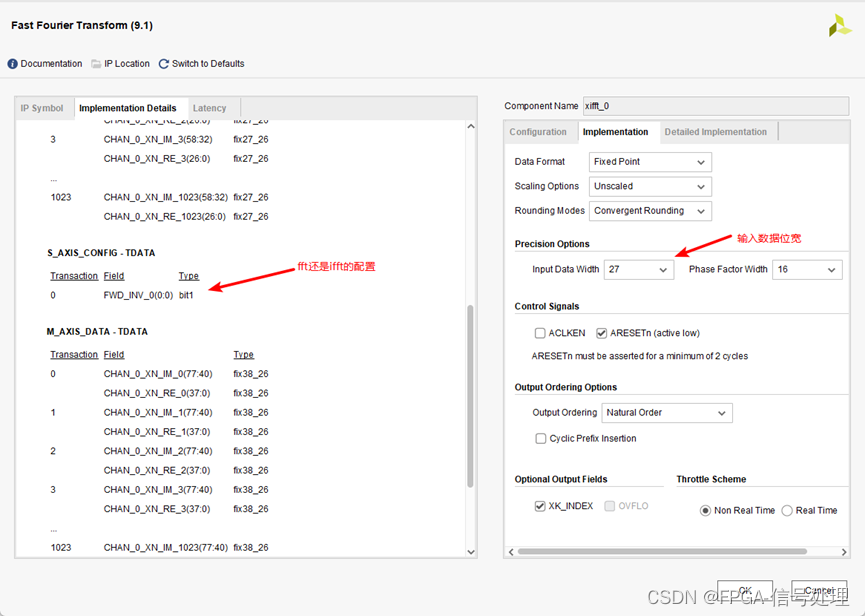Open the Data Format dropdown
This screenshot has height=616, width=865.
[x=650, y=162]
